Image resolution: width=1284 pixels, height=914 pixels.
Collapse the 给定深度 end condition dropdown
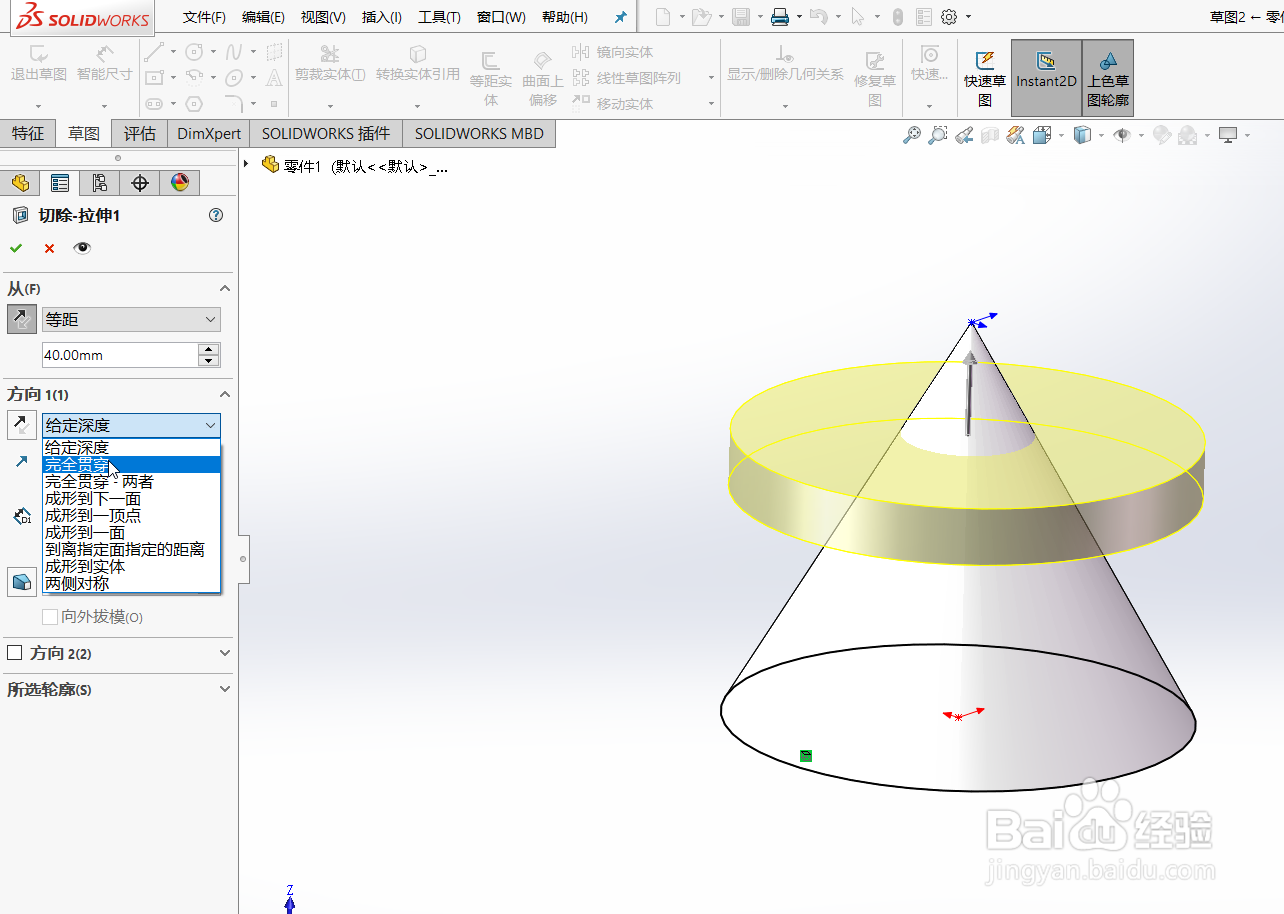pyautogui.click(x=131, y=425)
